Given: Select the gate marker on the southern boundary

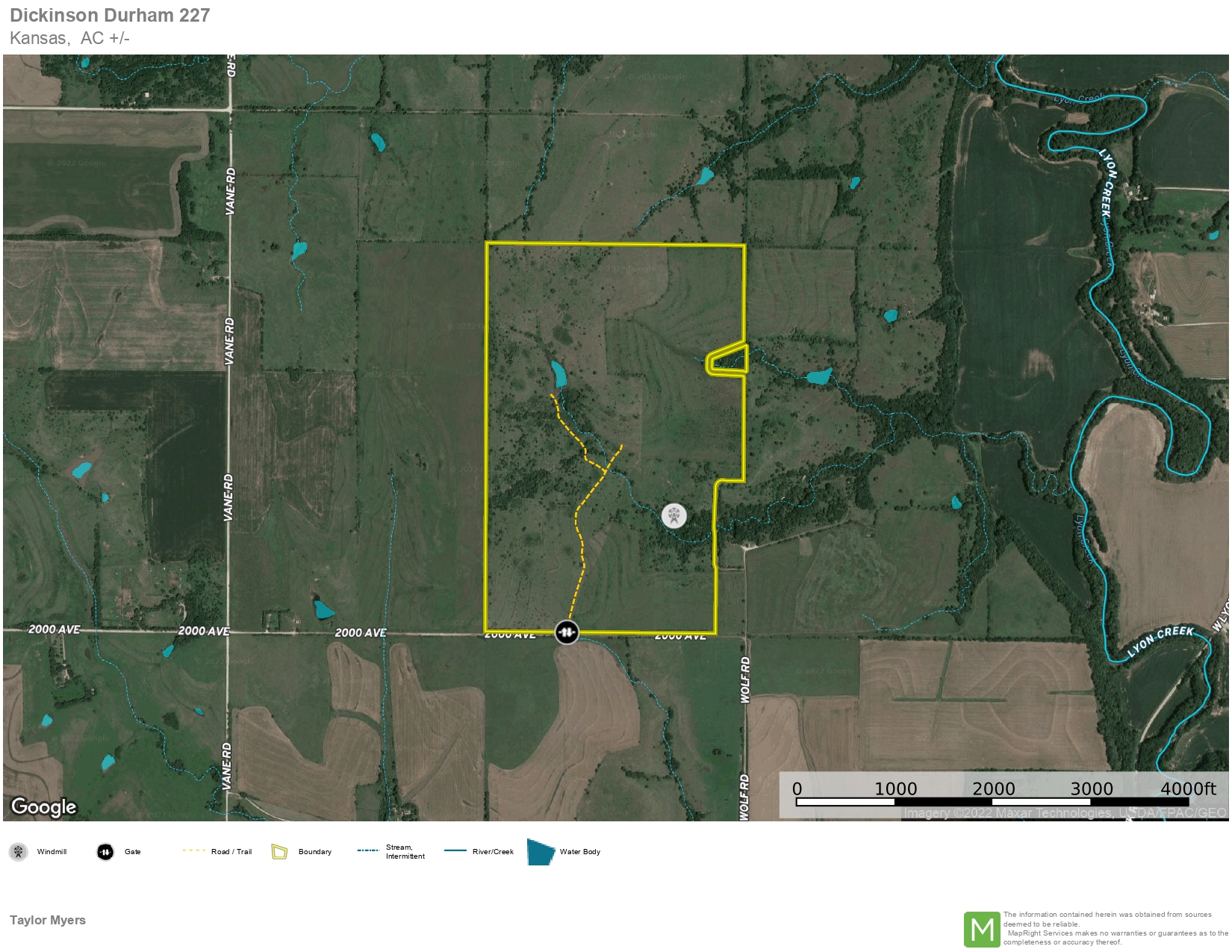Looking at the screenshot, I should tap(567, 632).
